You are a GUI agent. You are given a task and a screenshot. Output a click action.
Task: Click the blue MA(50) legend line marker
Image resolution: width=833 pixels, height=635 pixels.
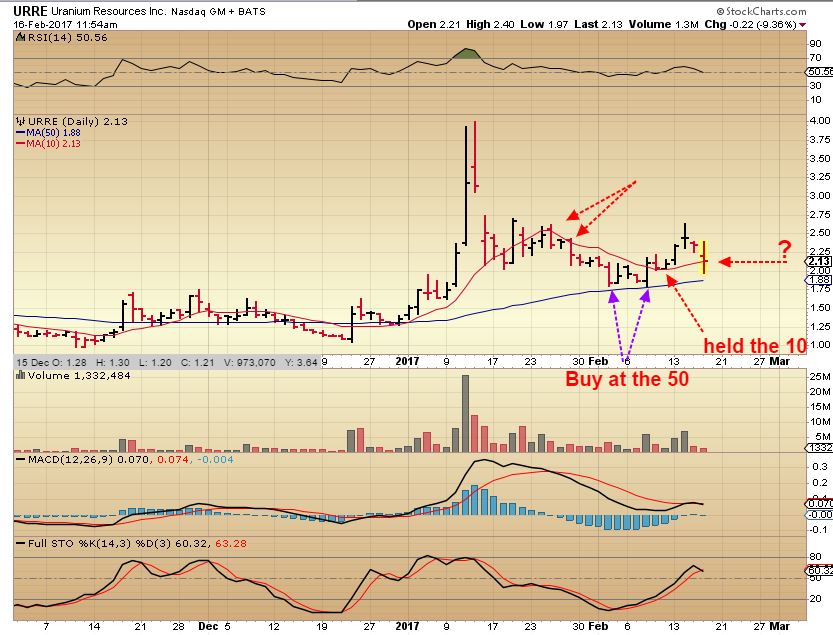click(21, 133)
